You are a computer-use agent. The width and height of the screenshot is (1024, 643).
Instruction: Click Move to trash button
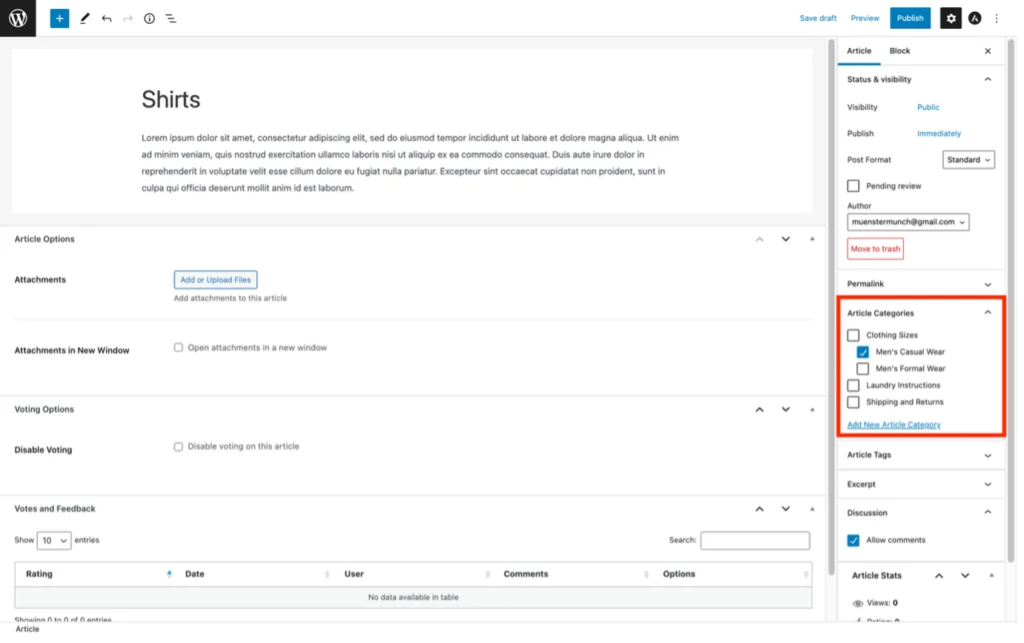click(x=876, y=249)
